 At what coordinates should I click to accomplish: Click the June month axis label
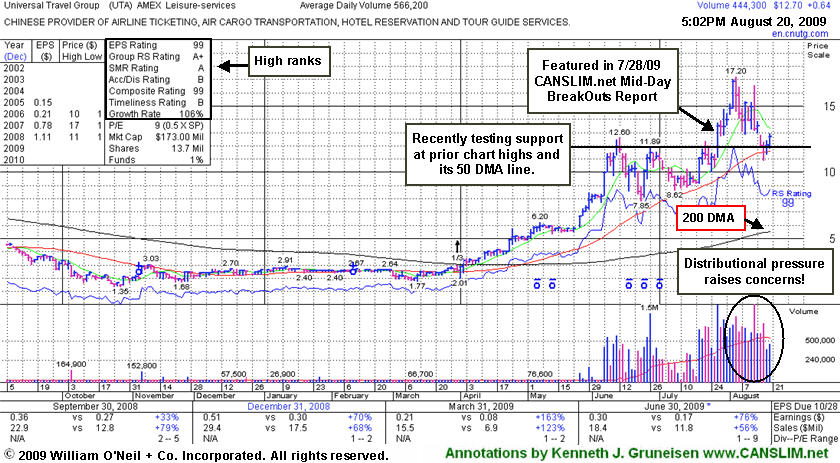602,395
